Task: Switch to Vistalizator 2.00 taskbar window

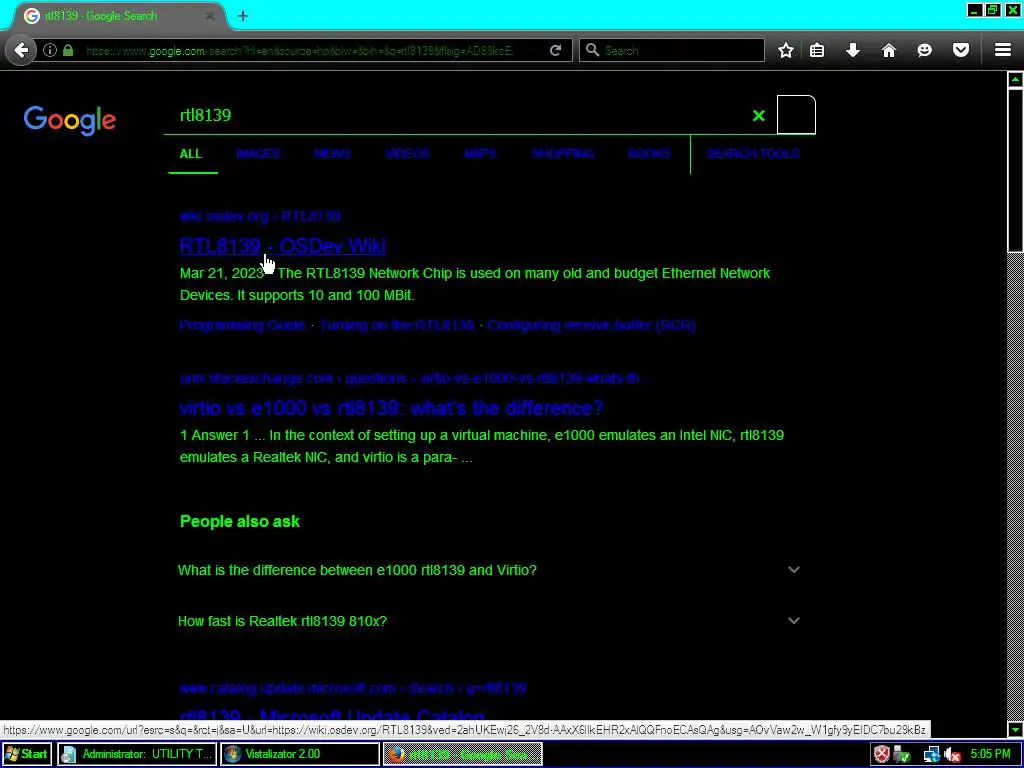Action: pos(300,754)
